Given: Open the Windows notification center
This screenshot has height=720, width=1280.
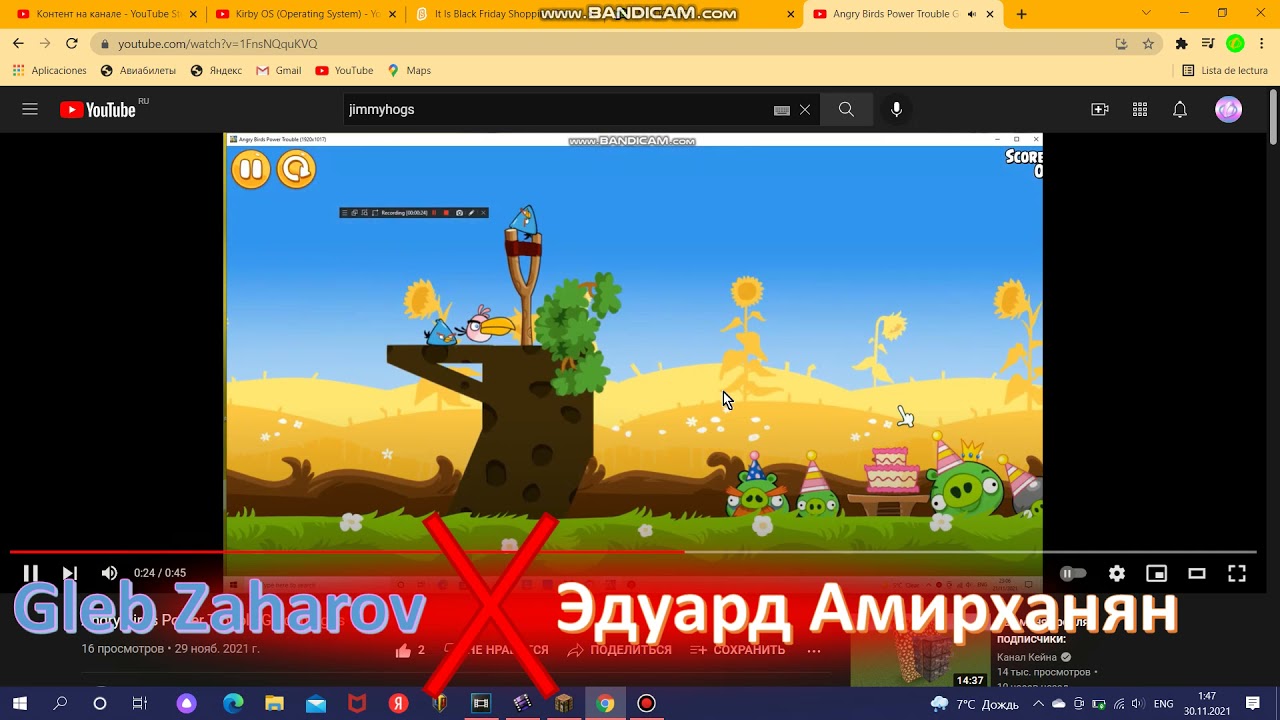Looking at the screenshot, I should click(1253, 704).
